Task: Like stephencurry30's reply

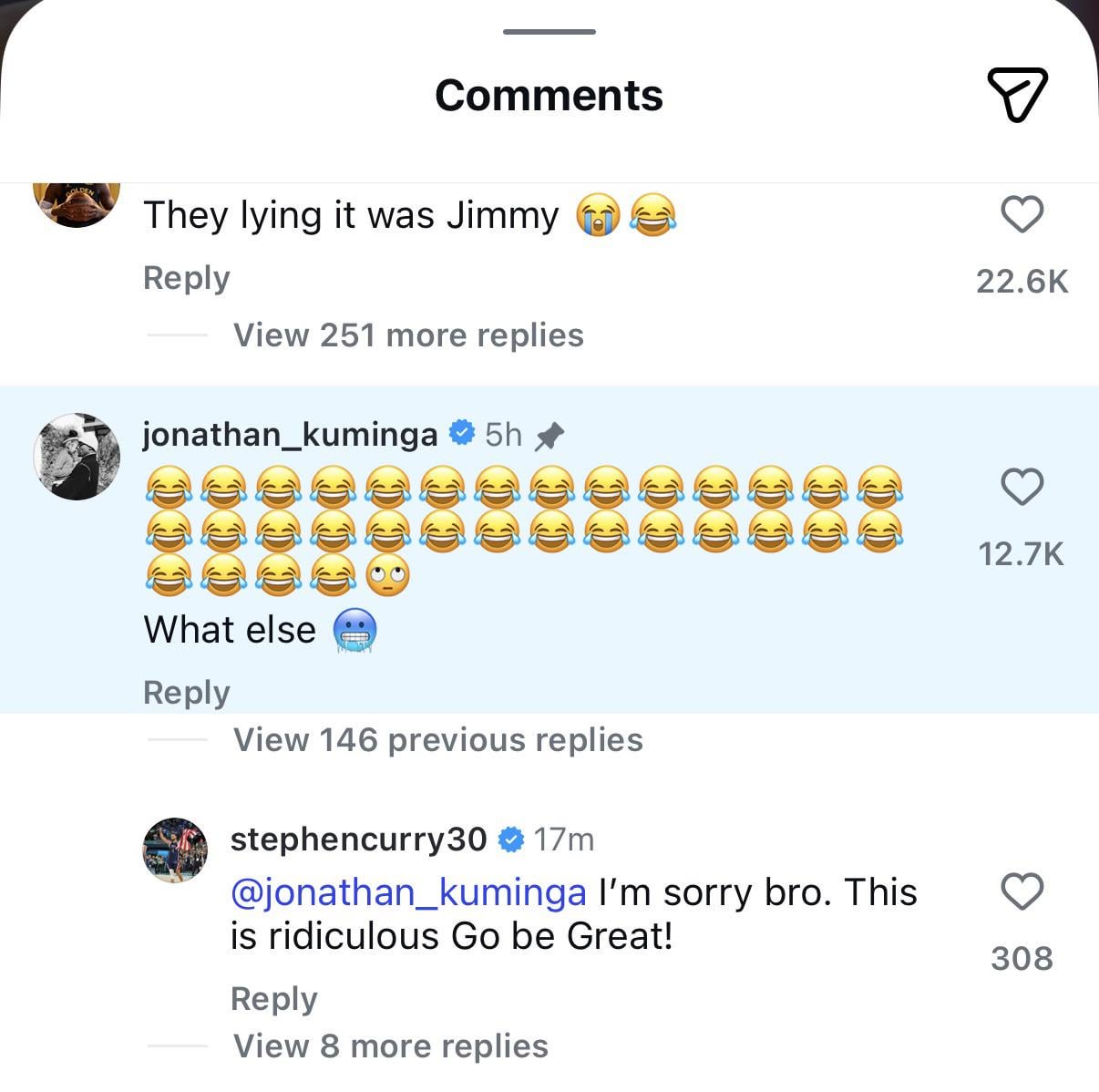Action: coord(1022,891)
